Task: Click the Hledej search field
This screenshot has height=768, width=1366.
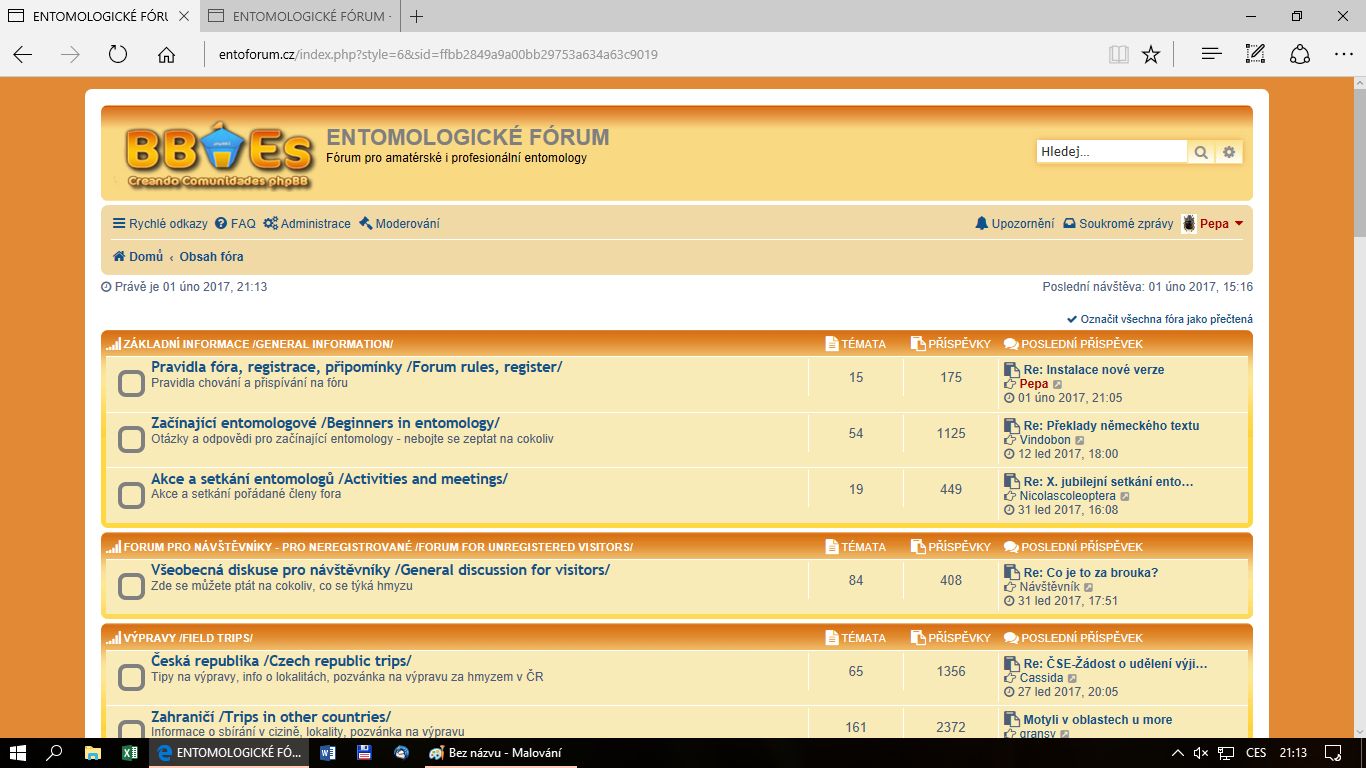Action: 1111,152
